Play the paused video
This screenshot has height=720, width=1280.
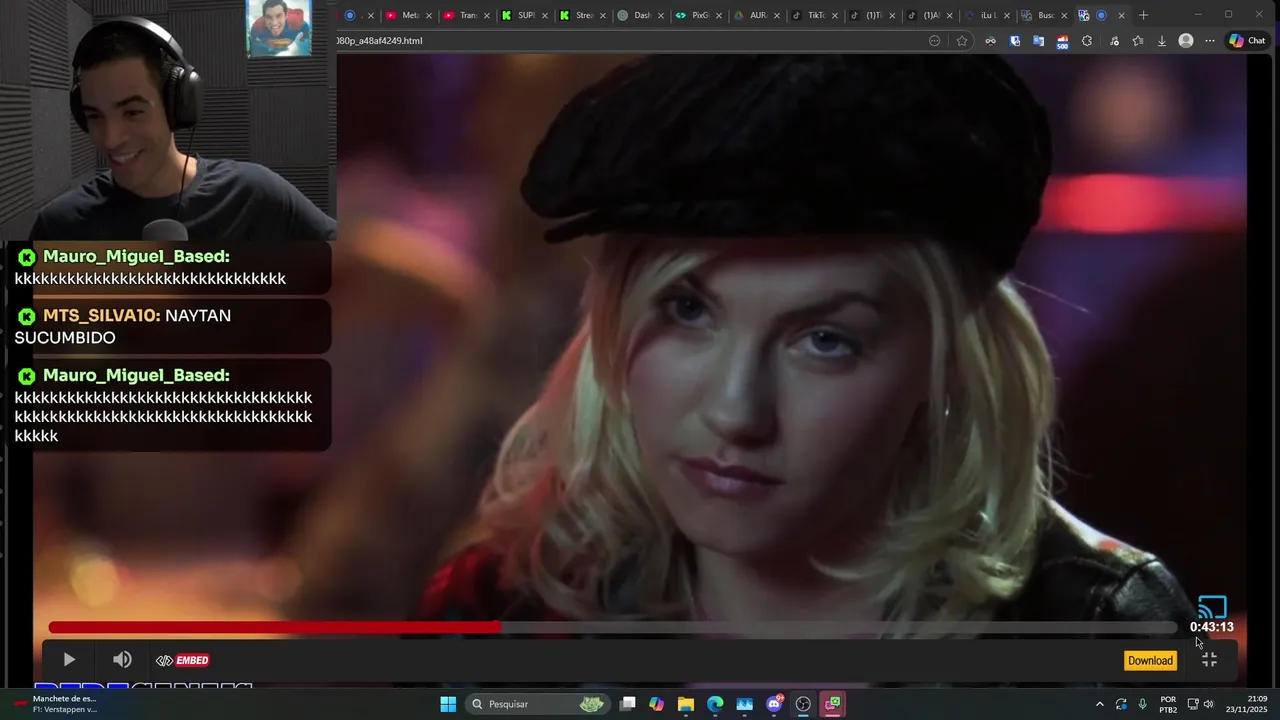69,660
